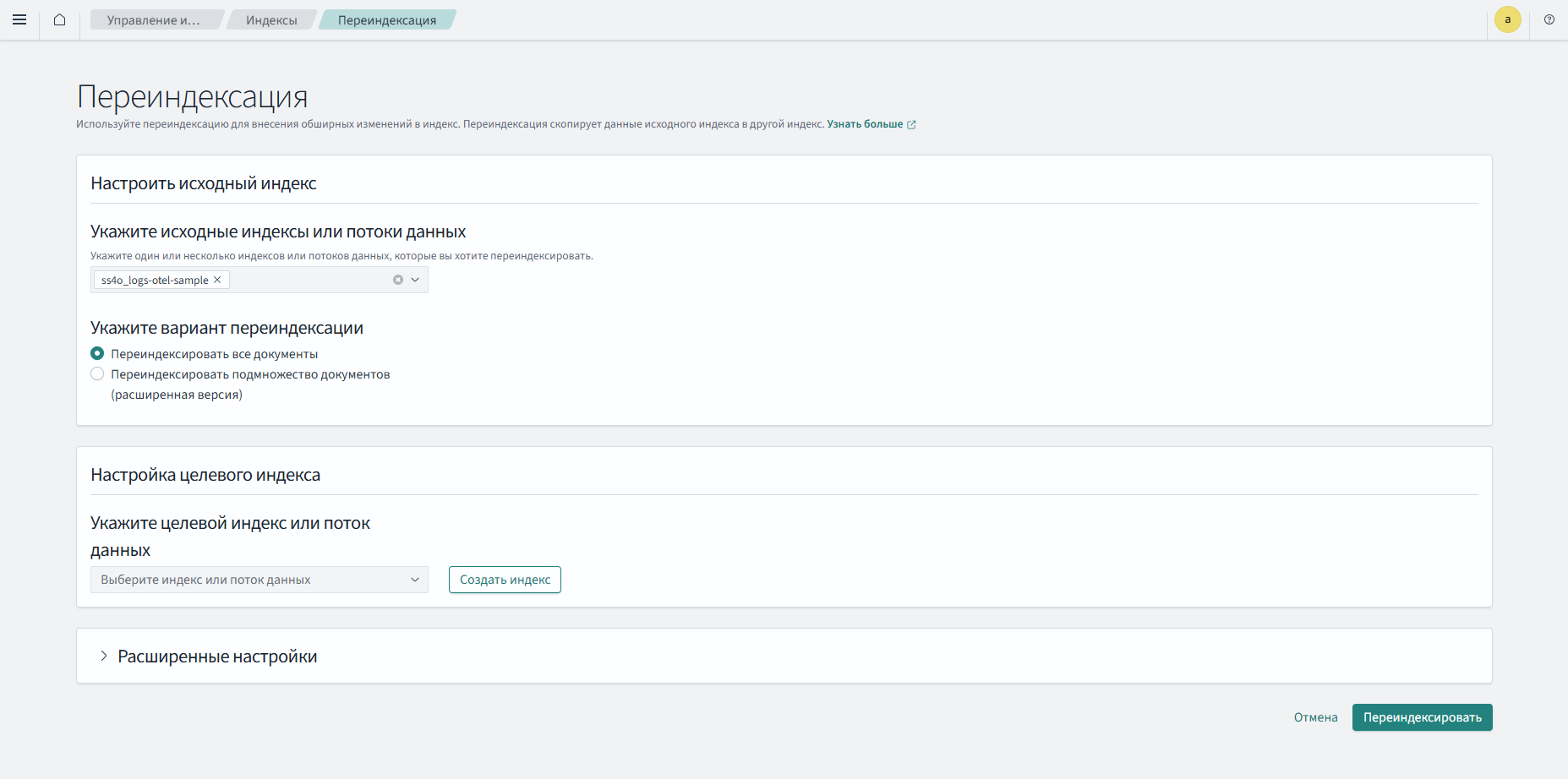This screenshot has width=1568, height=779.
Task: Go to the home page icon
Action: (x=59, y=19)
